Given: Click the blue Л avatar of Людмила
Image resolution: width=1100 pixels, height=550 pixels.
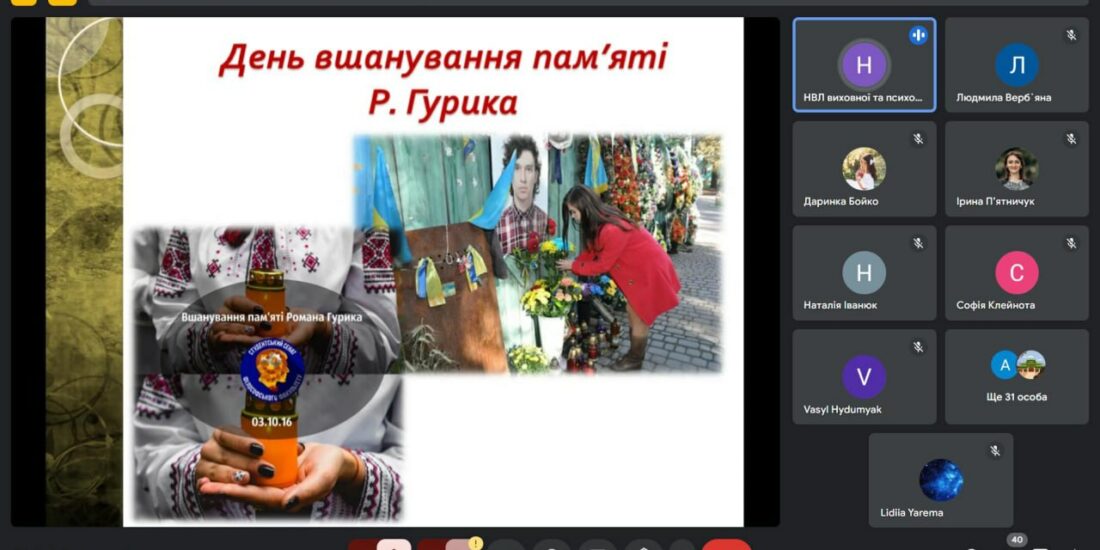Looking at the screenshot, I should (x=1016, y=66).
